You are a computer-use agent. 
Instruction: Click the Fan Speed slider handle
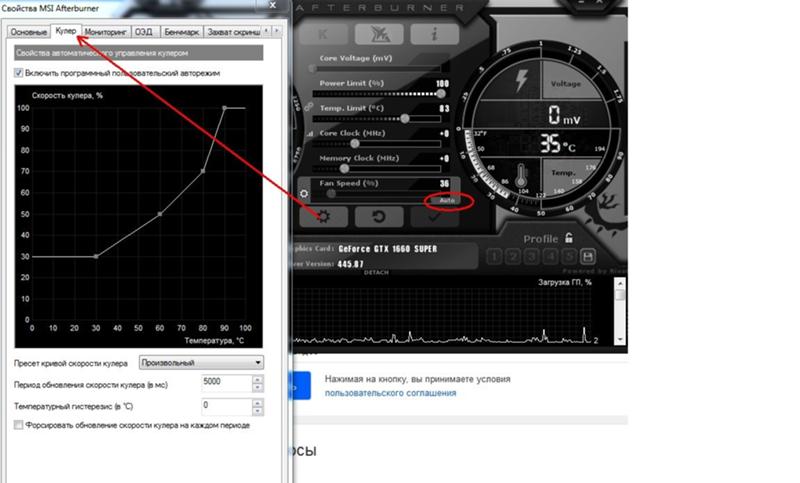(331, 193)
